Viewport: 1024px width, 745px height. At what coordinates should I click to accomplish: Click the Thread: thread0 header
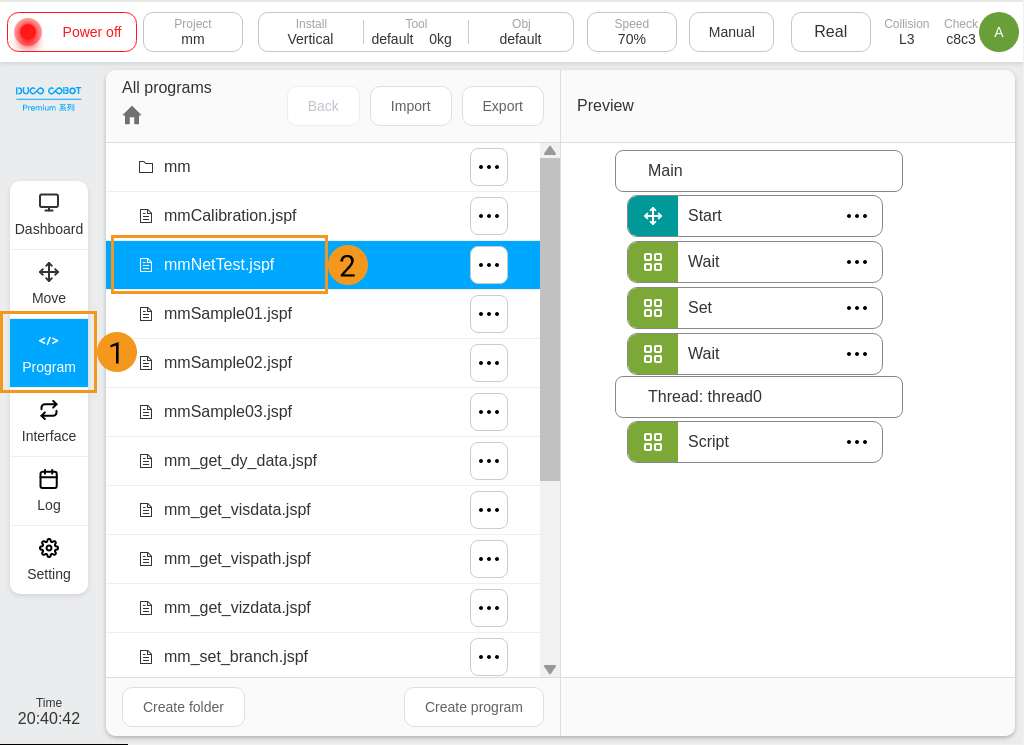pyautogui.click(x=759, y=397)
